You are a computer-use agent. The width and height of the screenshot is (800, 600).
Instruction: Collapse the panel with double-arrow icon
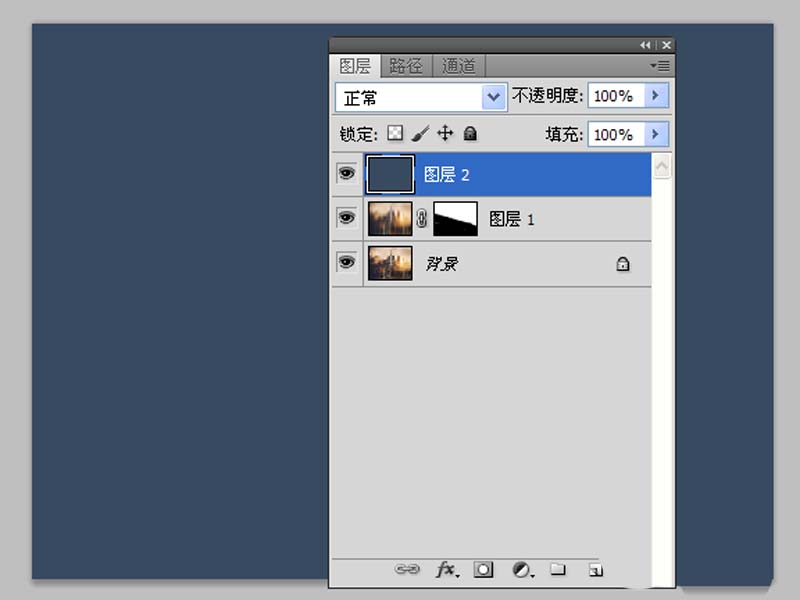pyautogui.click(x=646, y=45)
